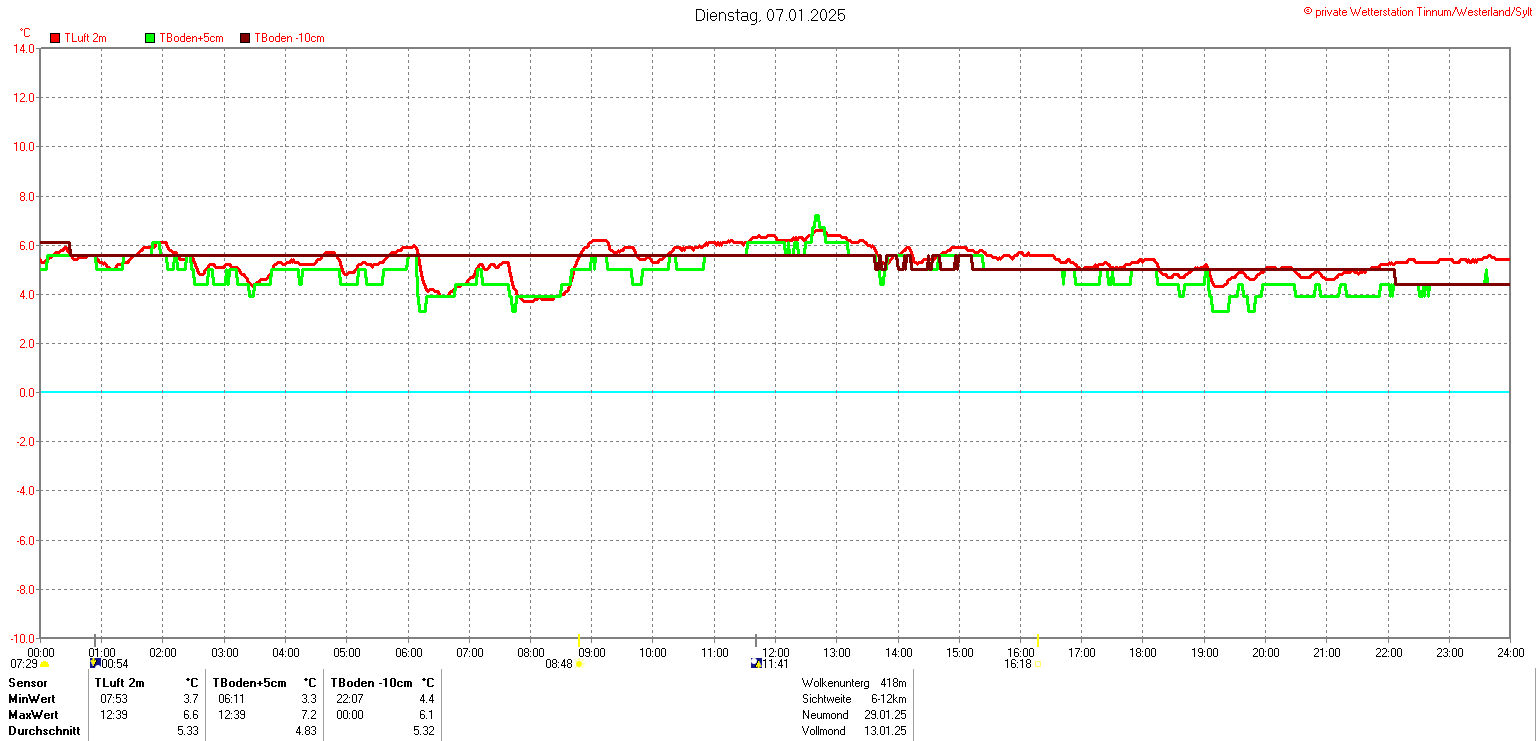The image size is (1536, 741).
Task: Click the 12:00 label on the time axis
Action: coord(776,652)
